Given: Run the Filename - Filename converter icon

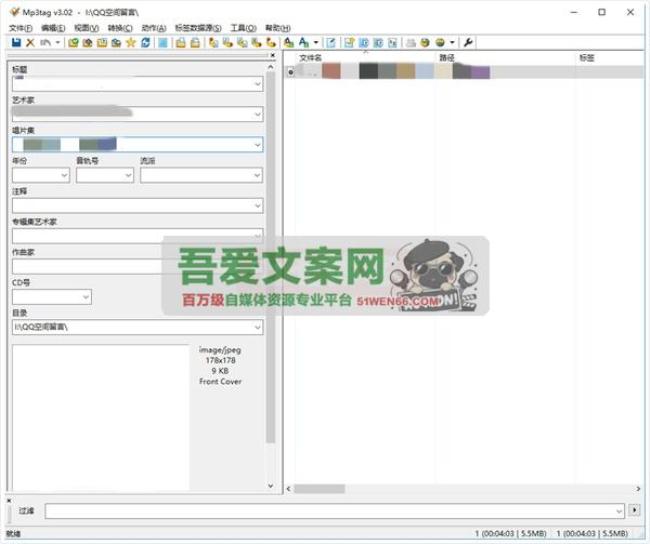Looking at the screenshot, I should coord(242,42).
